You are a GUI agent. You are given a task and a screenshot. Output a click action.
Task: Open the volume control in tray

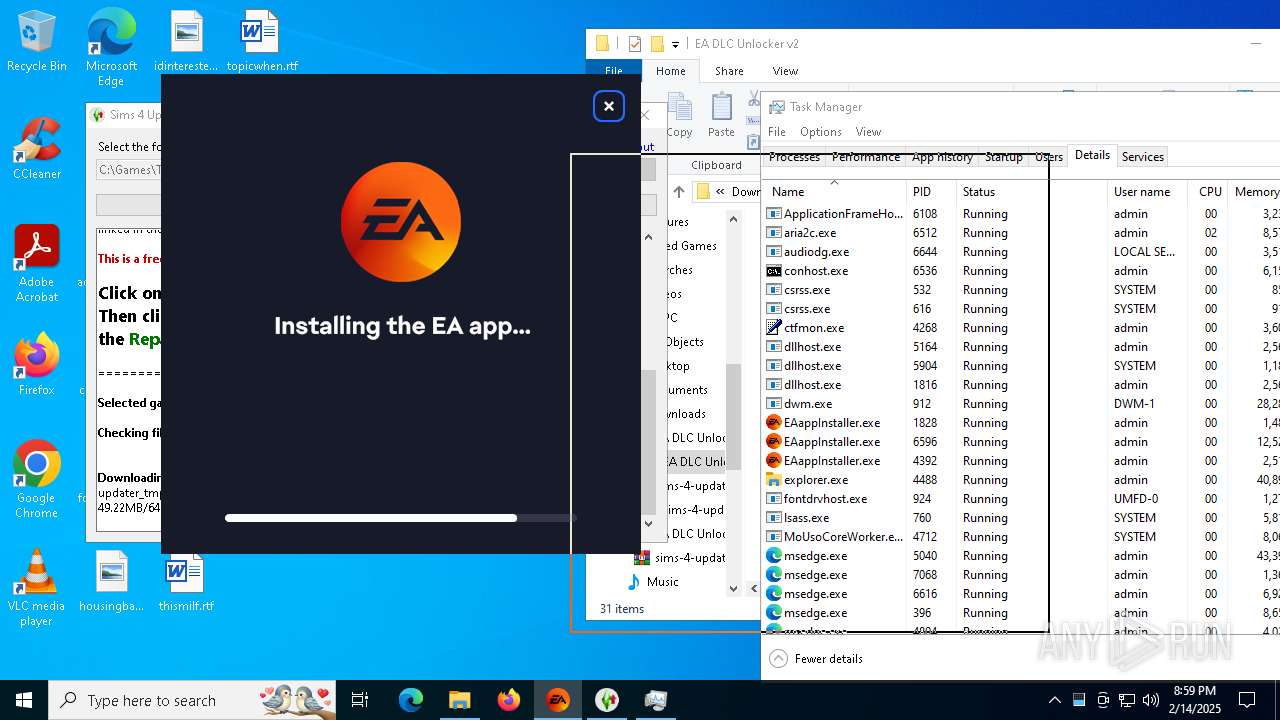click(x=1151, y=700)
